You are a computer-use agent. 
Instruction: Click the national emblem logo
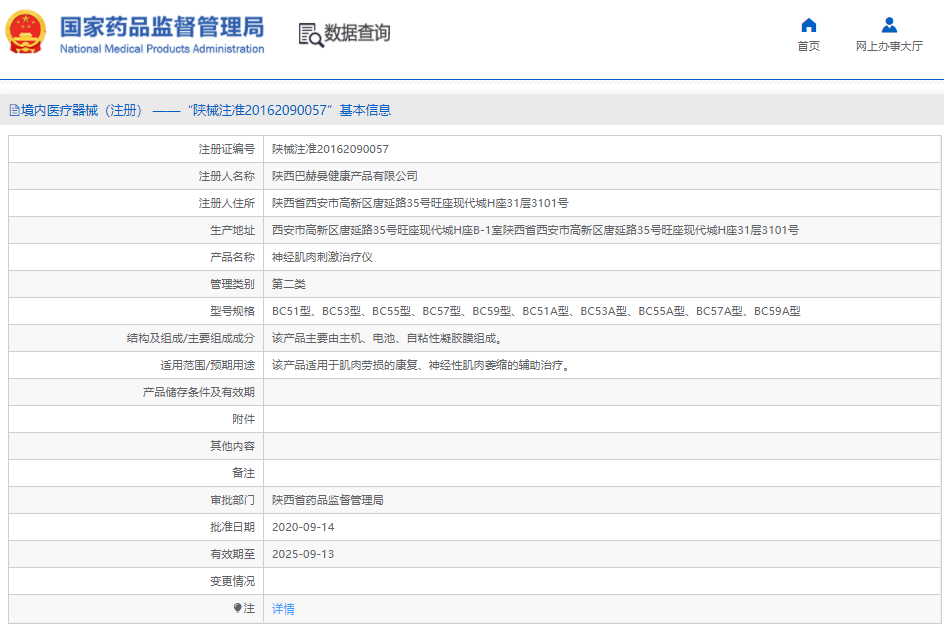click(x=26, y=33)
